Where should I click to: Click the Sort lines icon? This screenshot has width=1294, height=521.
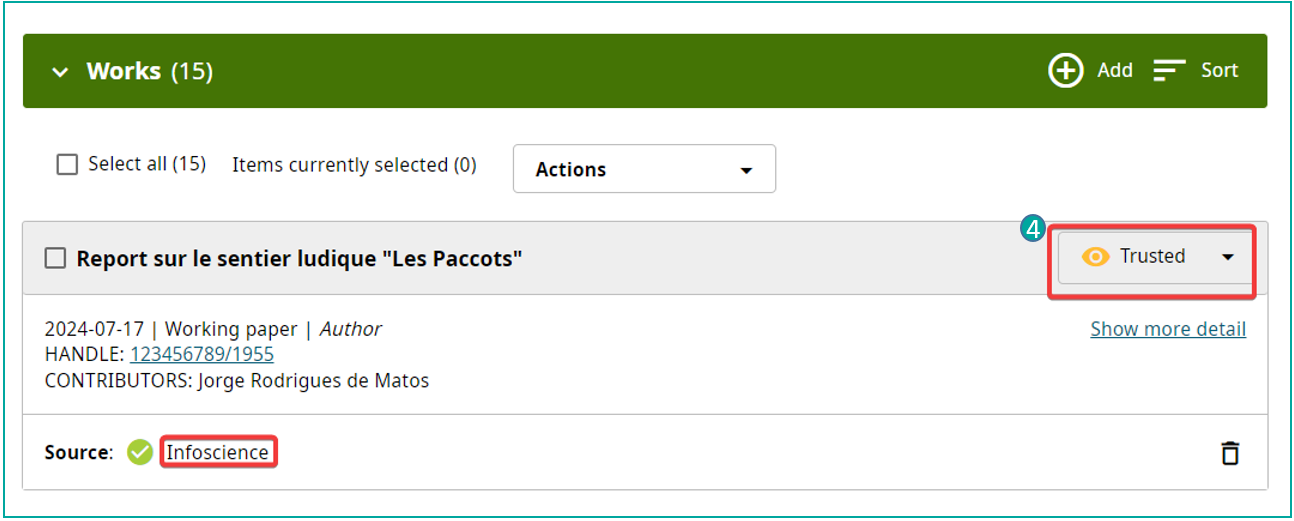click(x=1169, y=71)
